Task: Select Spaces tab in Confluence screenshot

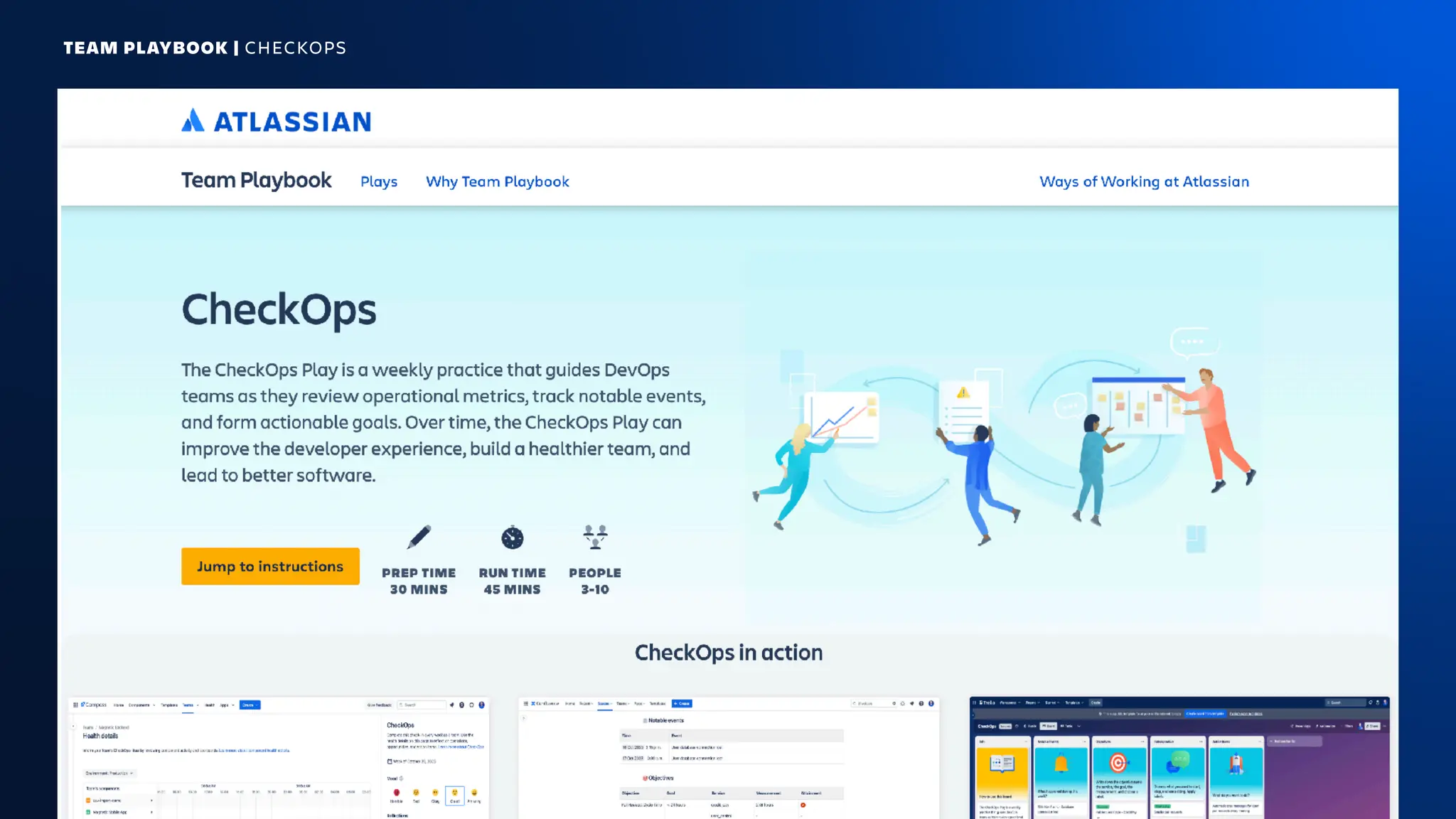Action: click(x=604, y=704)
